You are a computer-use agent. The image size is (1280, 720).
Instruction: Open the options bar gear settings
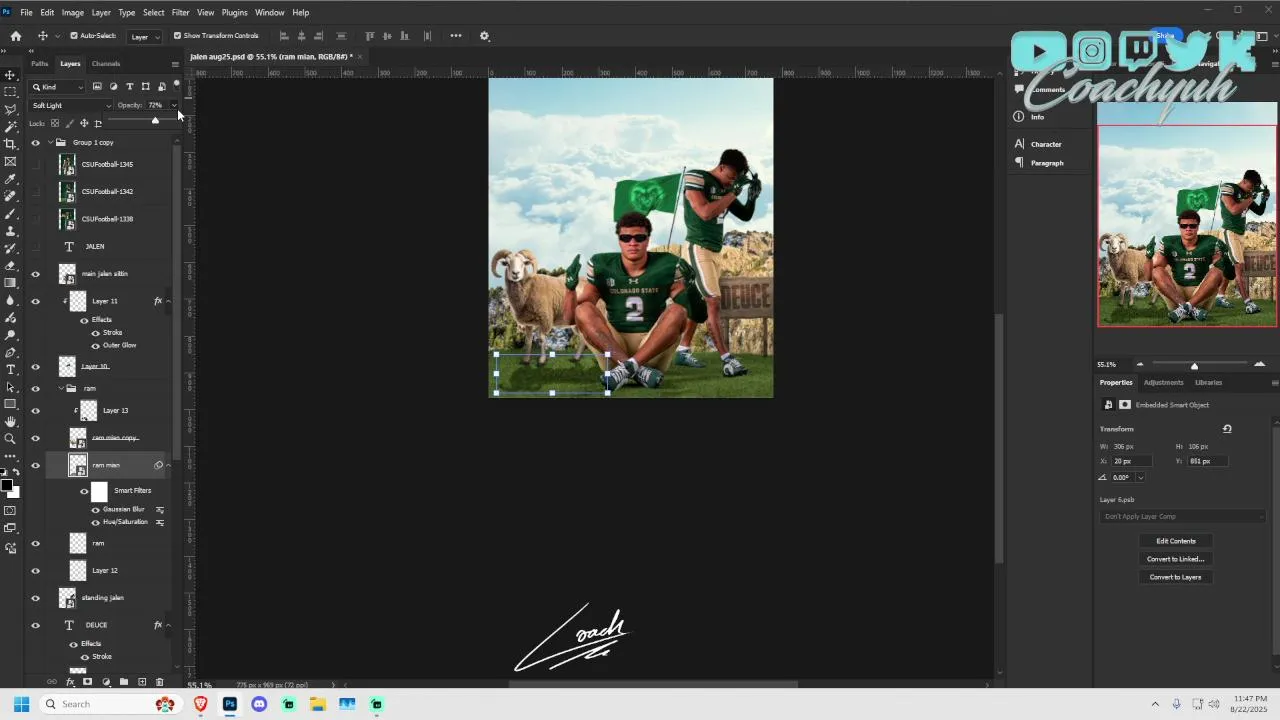(485, 36)
